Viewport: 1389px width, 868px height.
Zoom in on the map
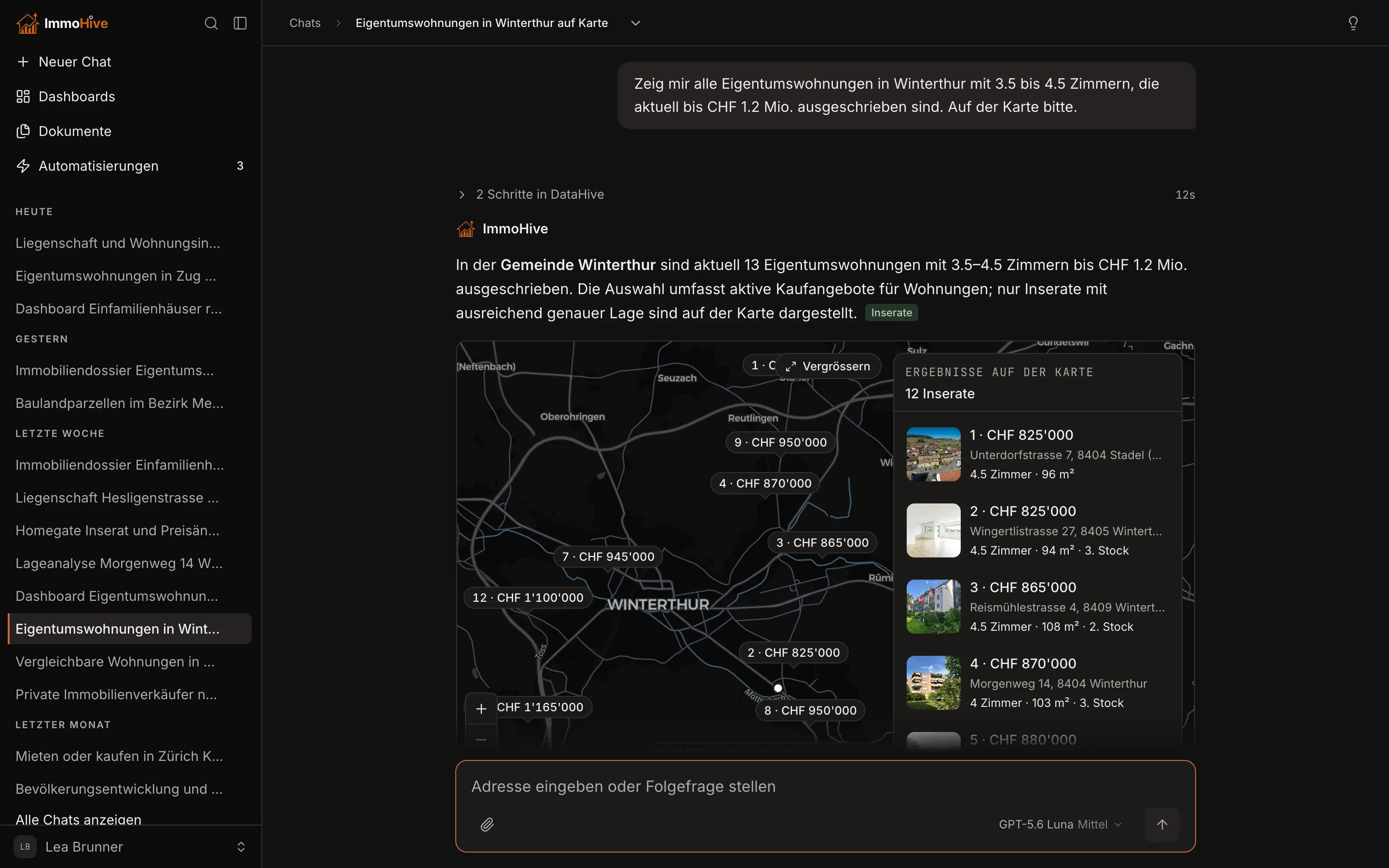pyautogui.click(x=481, y=709)
